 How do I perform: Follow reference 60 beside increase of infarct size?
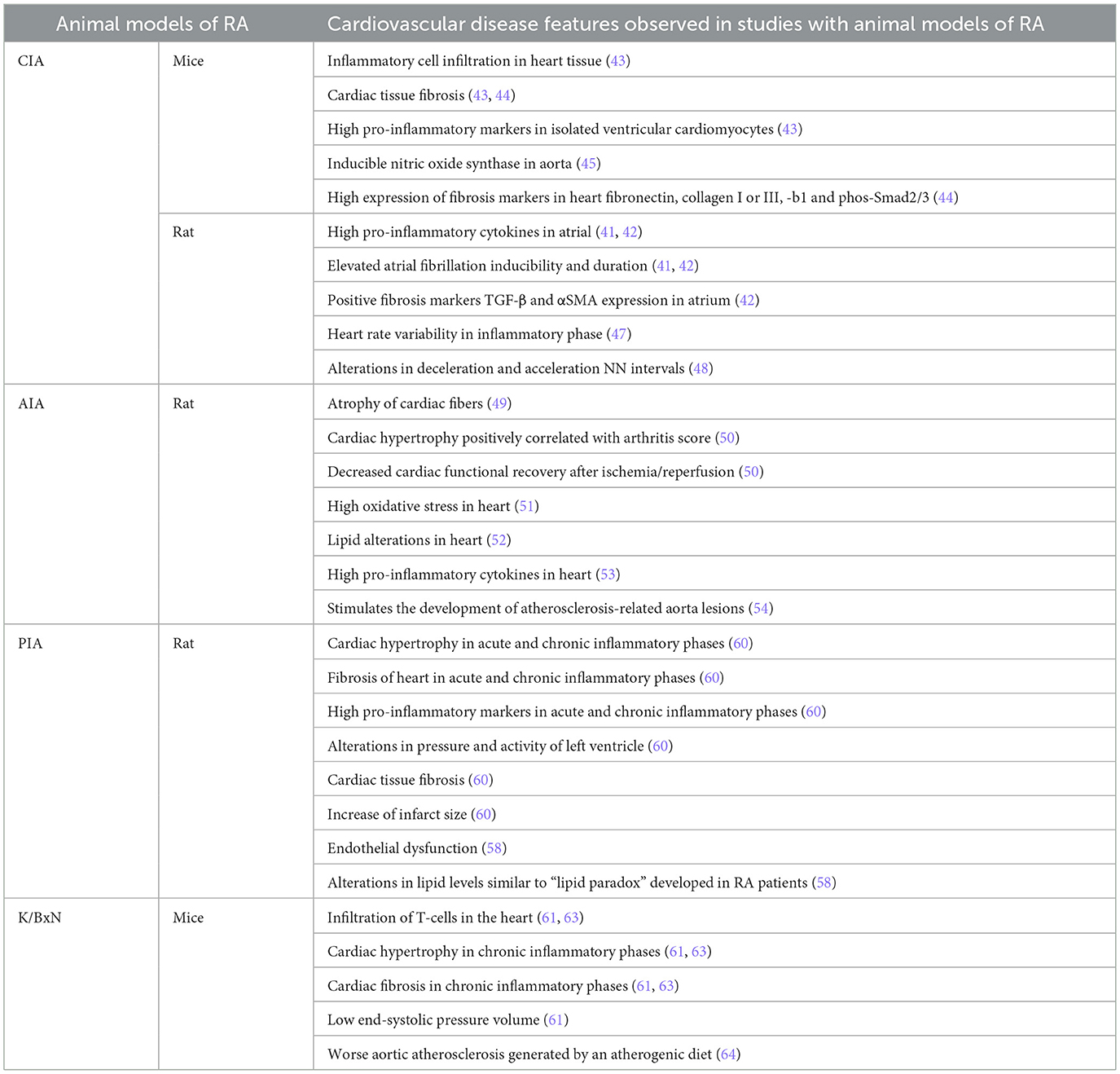click(484, 814)
